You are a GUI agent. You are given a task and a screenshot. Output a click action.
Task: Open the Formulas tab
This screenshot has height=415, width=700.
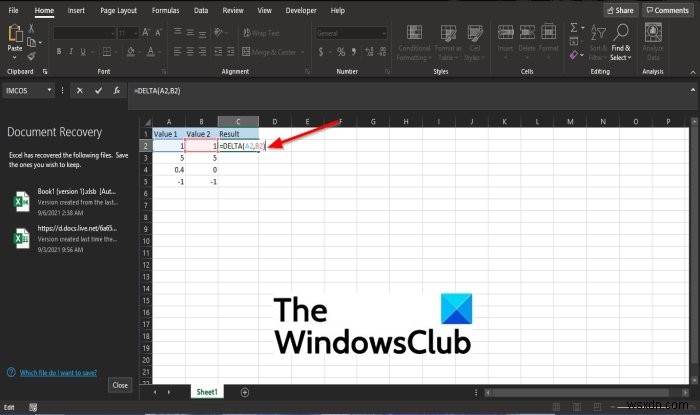[x=165, y=10]
